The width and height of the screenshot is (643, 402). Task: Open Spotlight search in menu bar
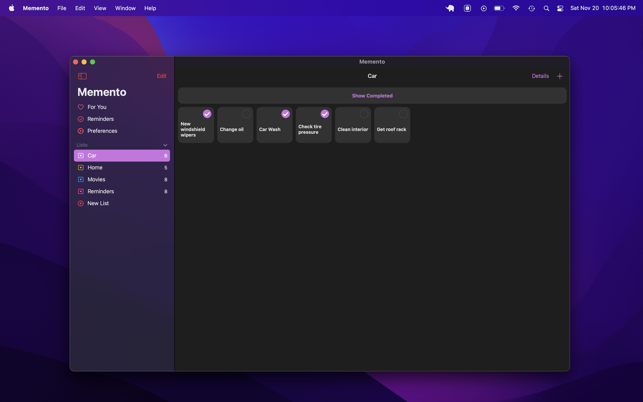pyautogui.click(x=546, y=8)
